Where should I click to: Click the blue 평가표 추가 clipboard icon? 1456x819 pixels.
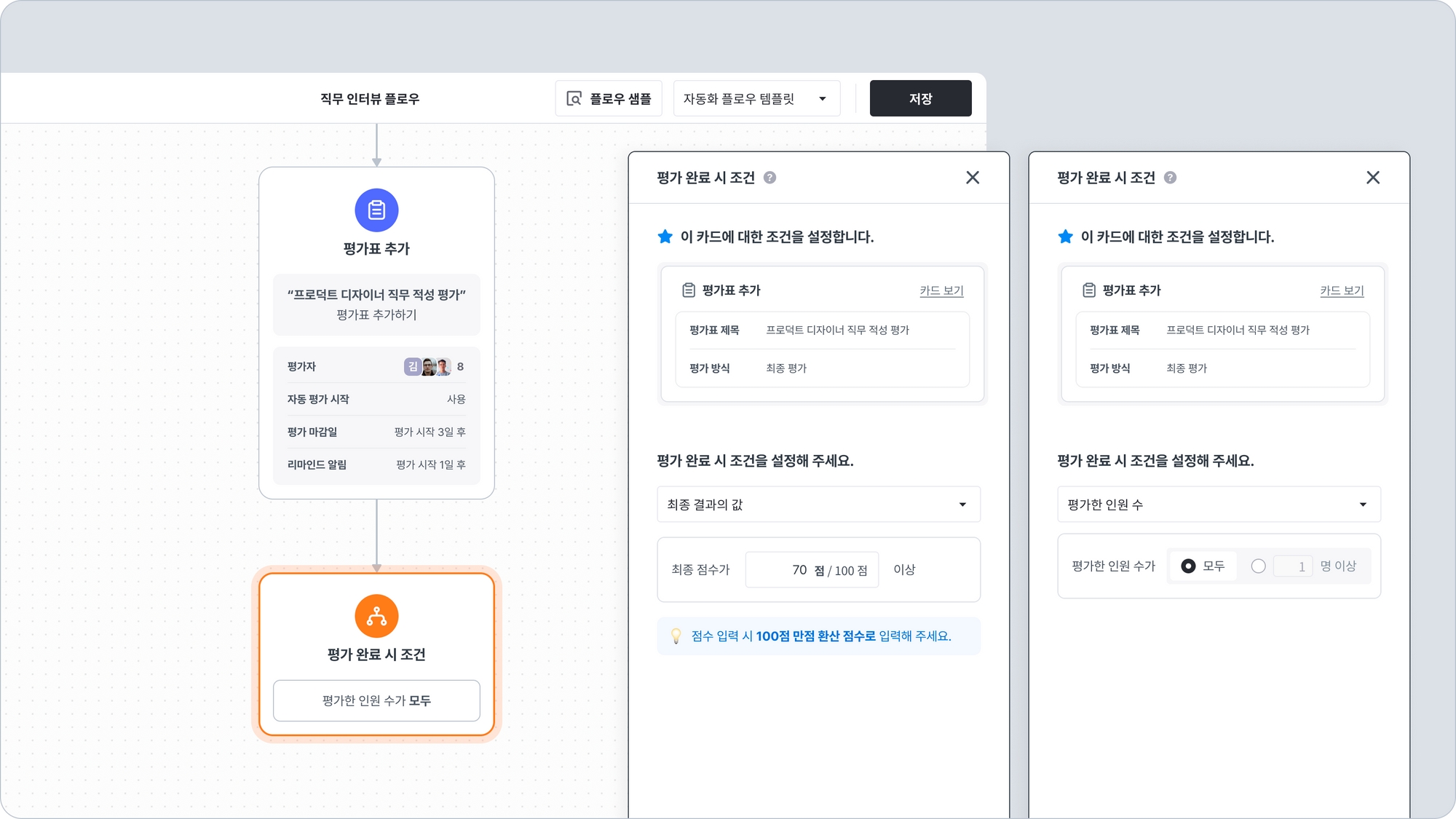(376, 210)
